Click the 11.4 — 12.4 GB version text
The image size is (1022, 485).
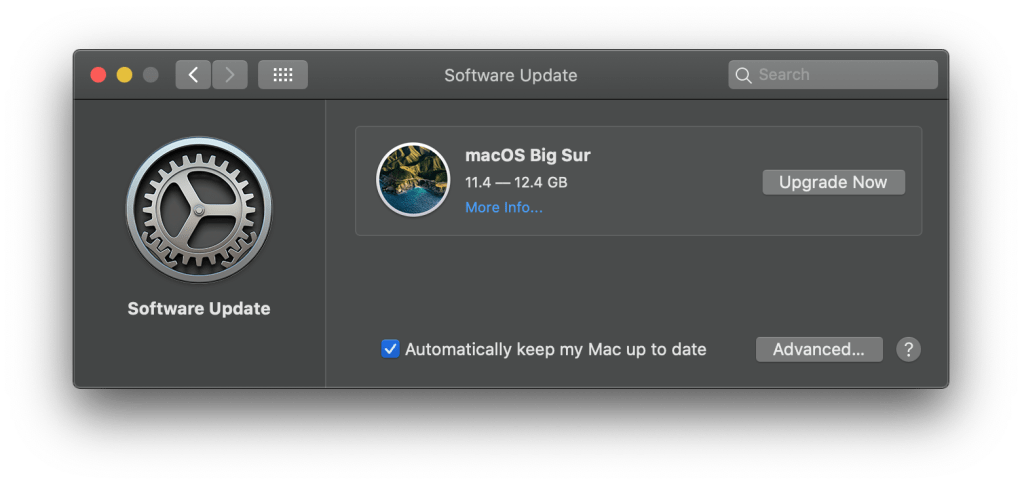point(516,182)
